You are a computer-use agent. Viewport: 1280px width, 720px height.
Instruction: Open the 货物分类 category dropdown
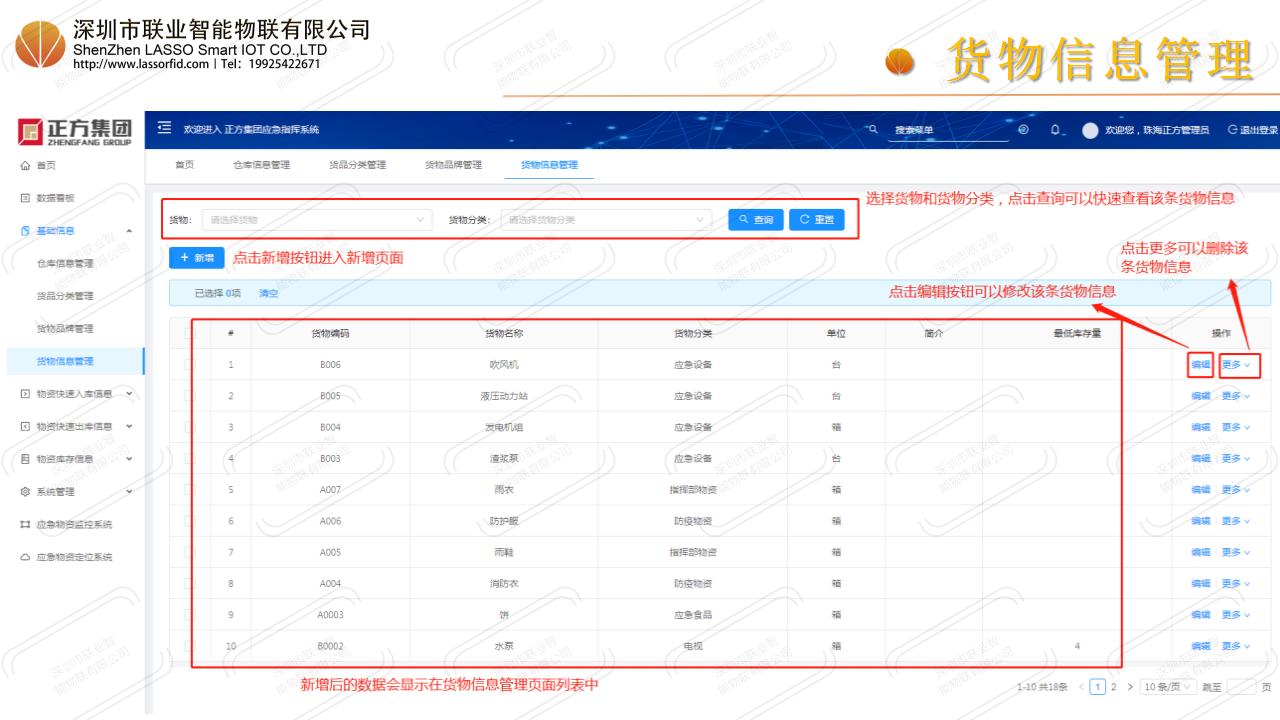(605, 220)
